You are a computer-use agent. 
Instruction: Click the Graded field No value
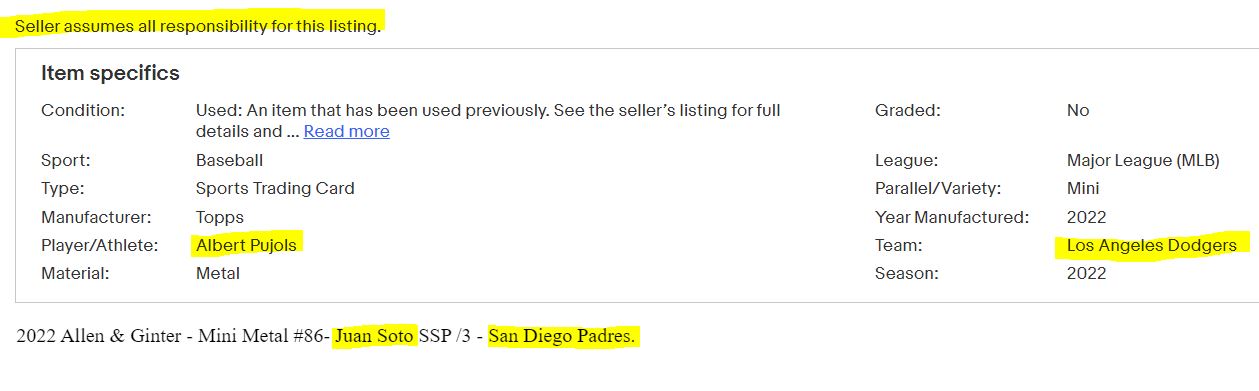[1078, 110]
